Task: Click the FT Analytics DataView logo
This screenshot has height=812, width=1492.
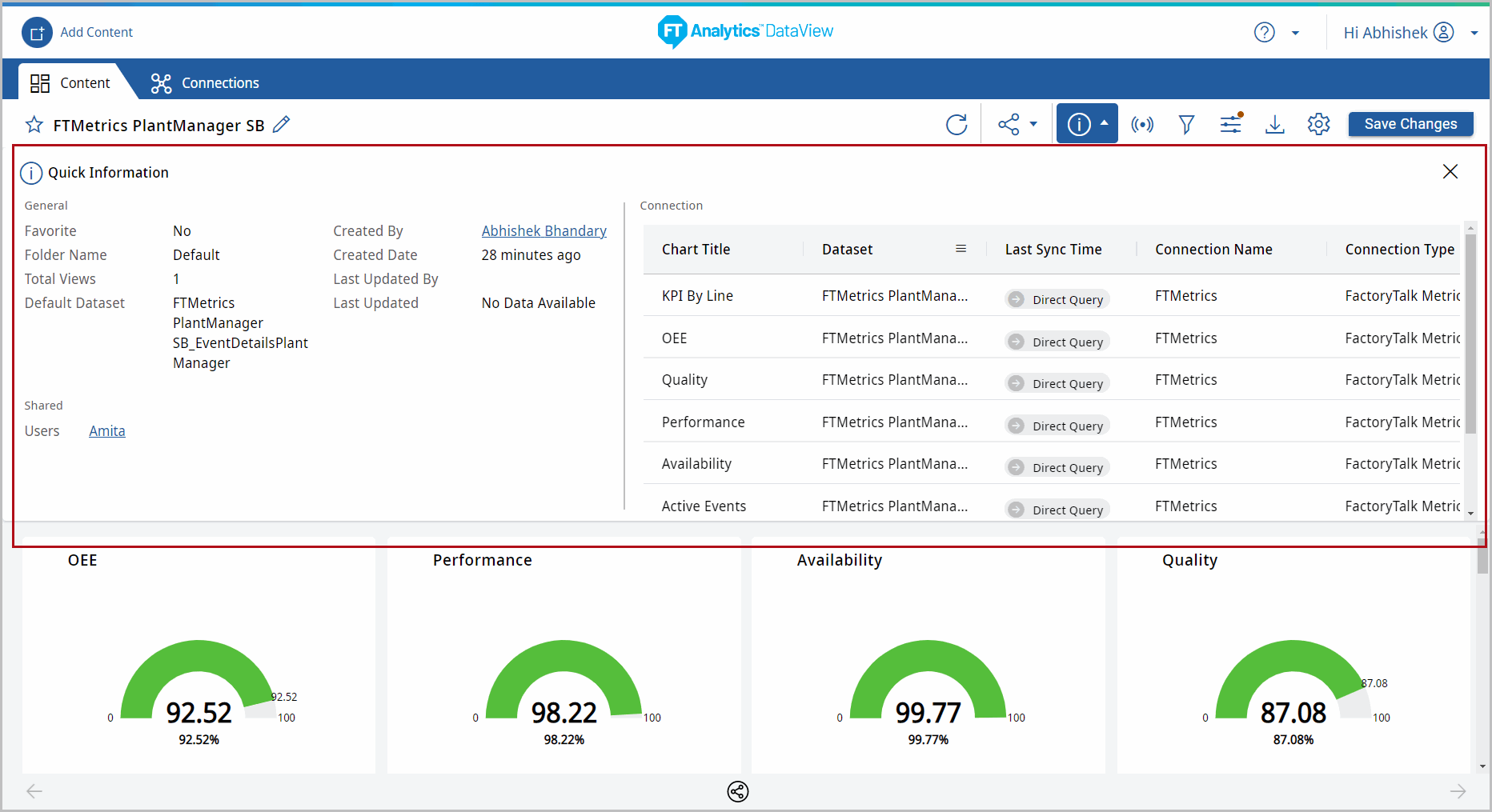Action: [745, 32]
